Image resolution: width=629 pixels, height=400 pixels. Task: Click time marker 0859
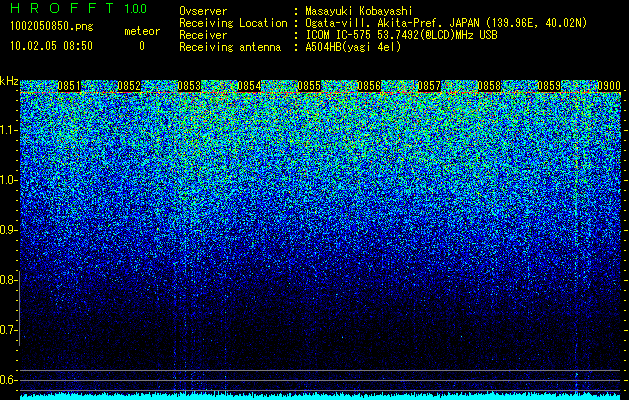[549, 86]
